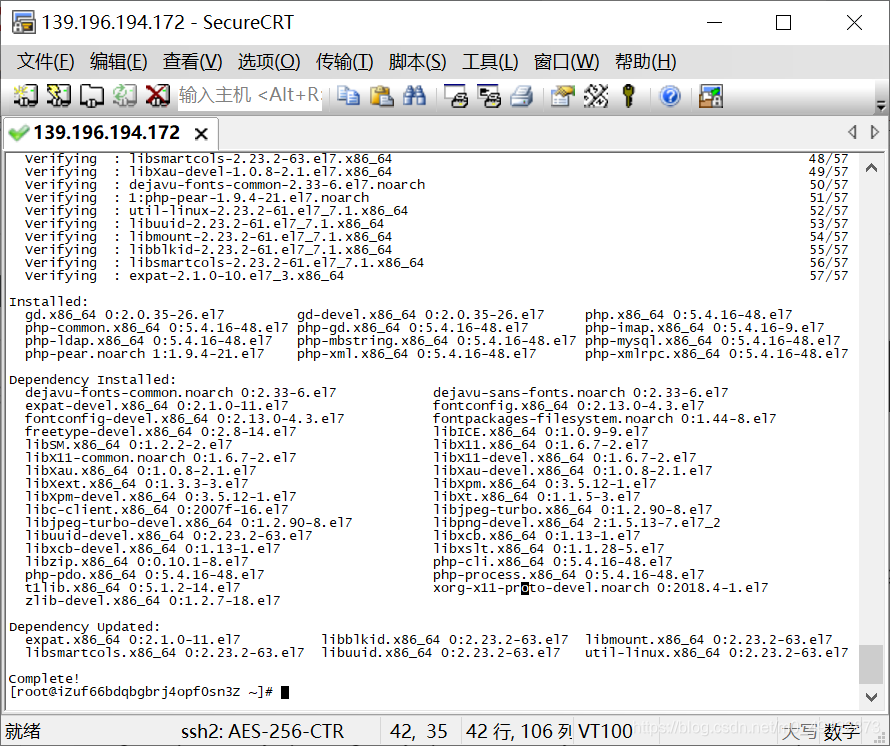The height and width of the screenshot is (746, 890).
Task: Click green connected checkmark on session tab
Action: tap(19, 133)
